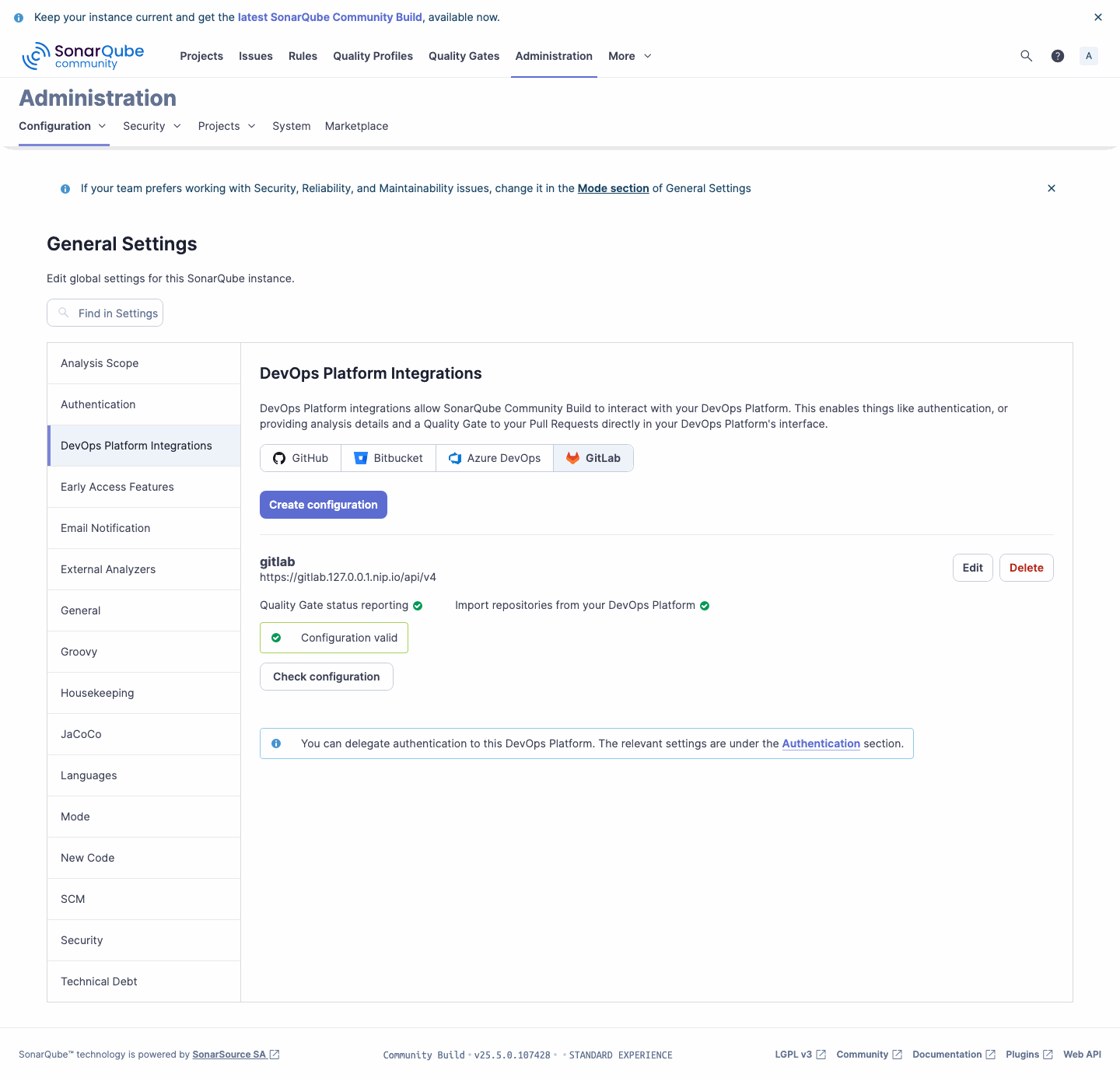Click the Check configuration button
The width and height of the screenshot is (1120, 1081).
coord(327,677)
